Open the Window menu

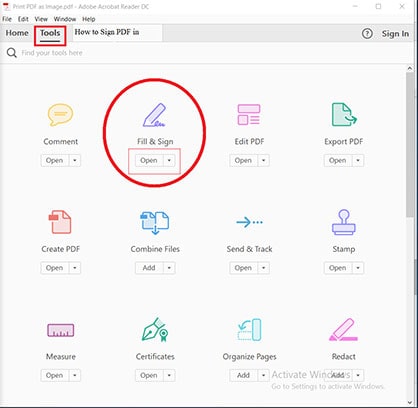coord(65,19)
